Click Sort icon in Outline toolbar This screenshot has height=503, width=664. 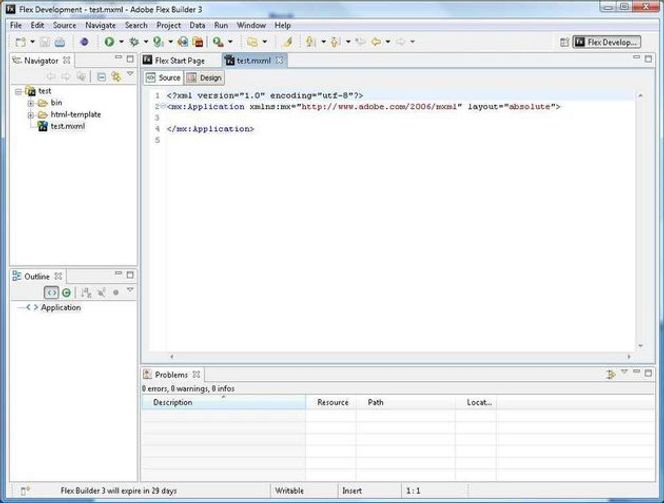pos(86,292)
